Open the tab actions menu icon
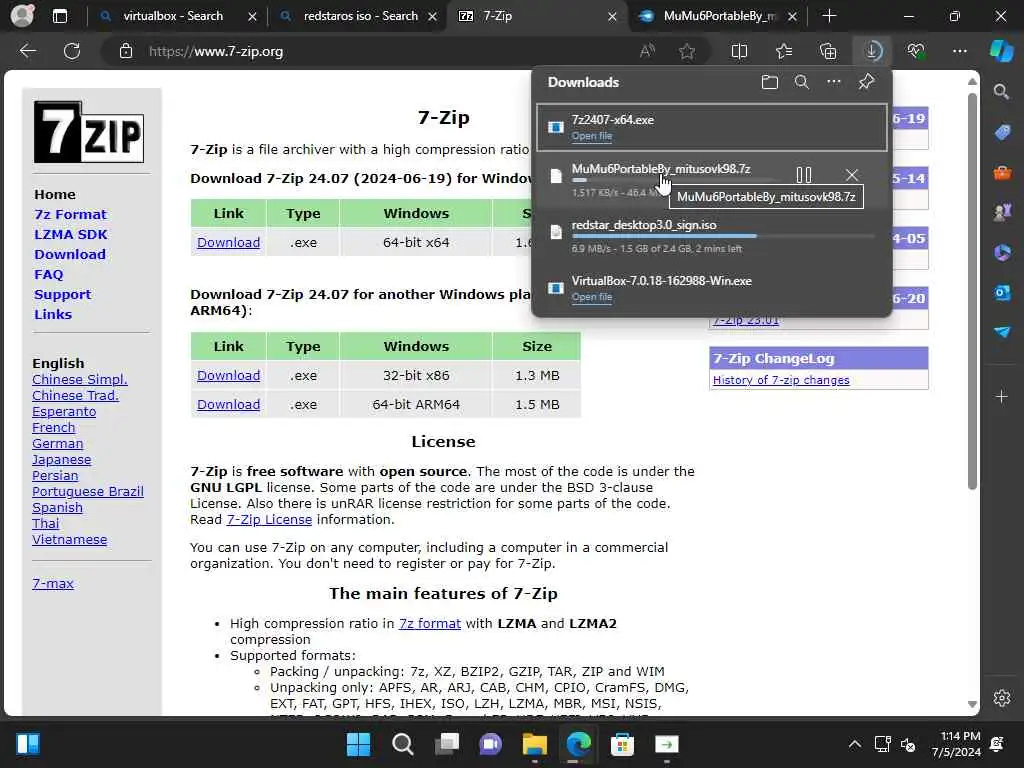The height and width of the screenshot is (768, 1024). point(59,16)
